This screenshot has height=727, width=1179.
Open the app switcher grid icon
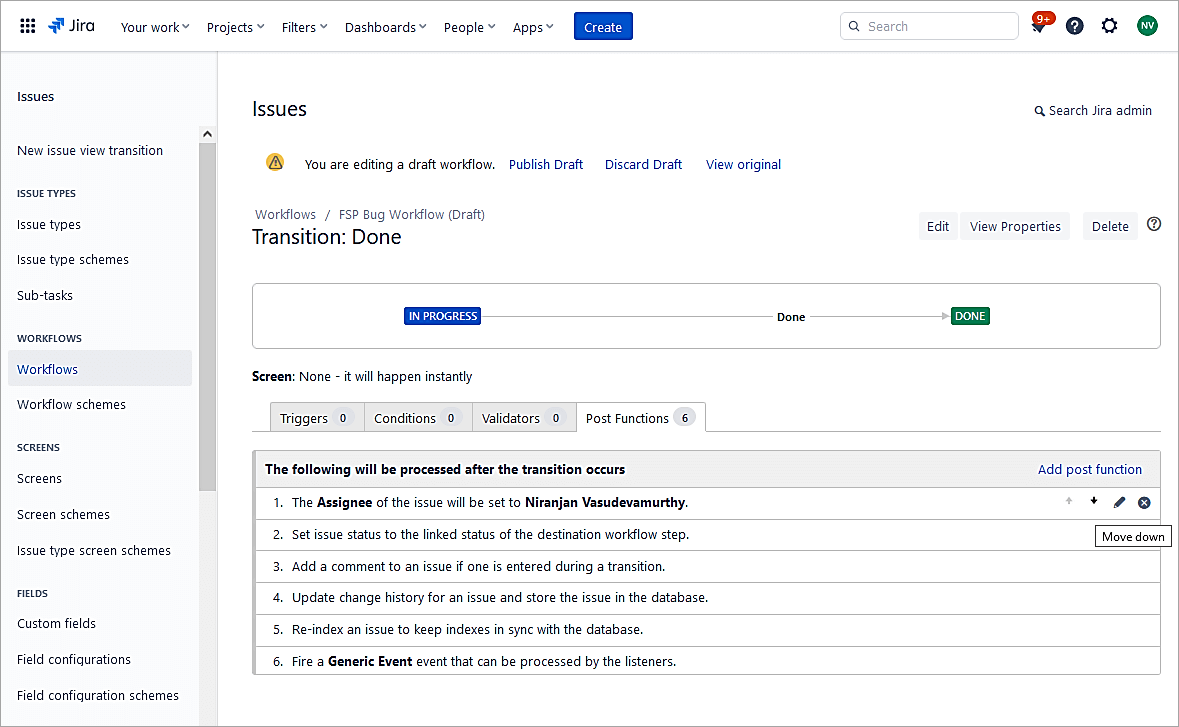pyautogui.click(x=28, y=26)
